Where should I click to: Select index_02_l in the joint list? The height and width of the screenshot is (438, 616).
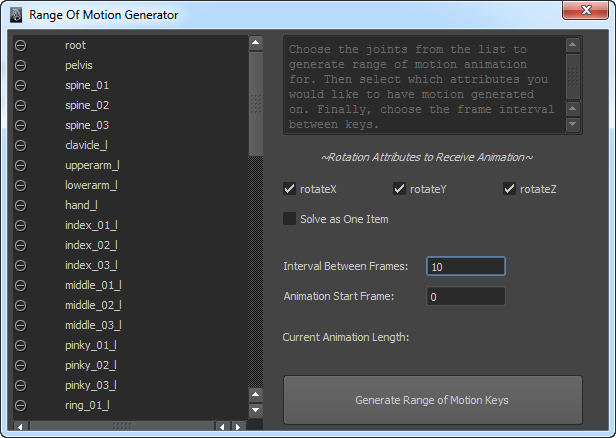click(x=92, y=246)
